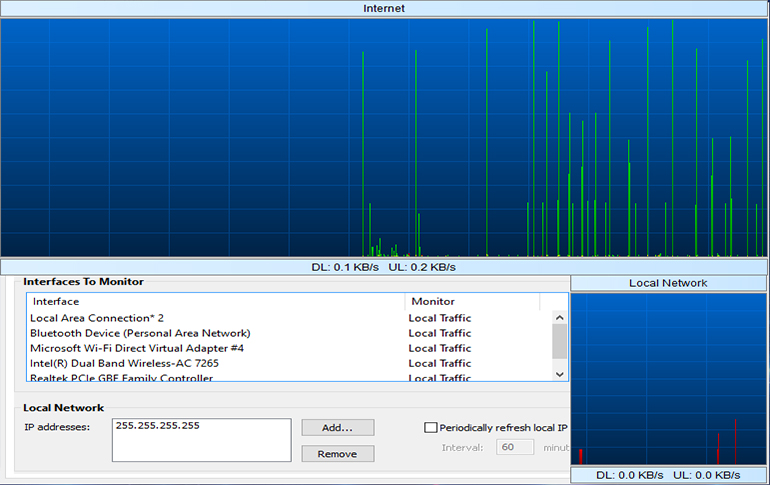Select the 255.255.255.255 IP address entry

pyautogui.click(x=158, y=426)
